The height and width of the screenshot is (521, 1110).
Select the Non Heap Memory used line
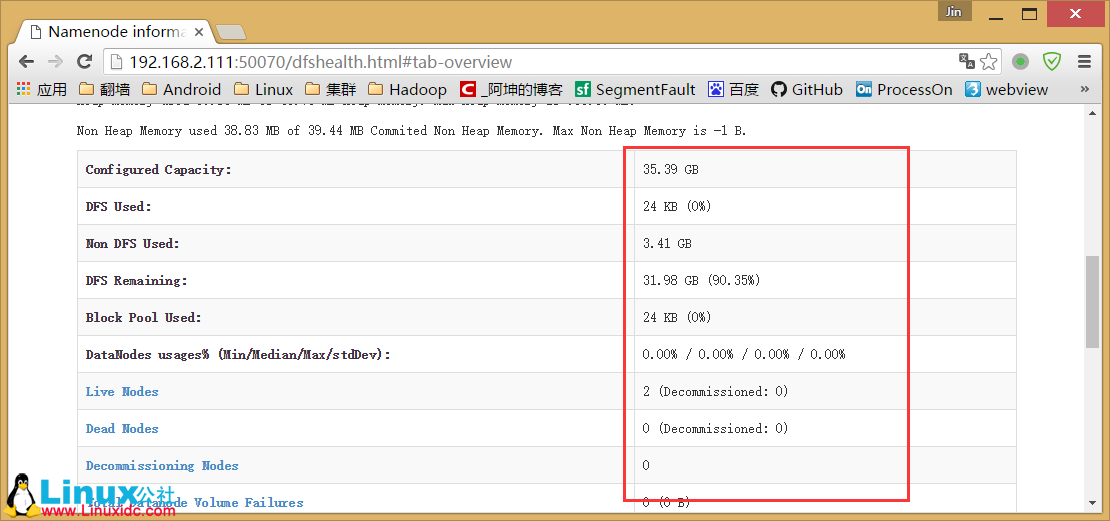(411, 131)
